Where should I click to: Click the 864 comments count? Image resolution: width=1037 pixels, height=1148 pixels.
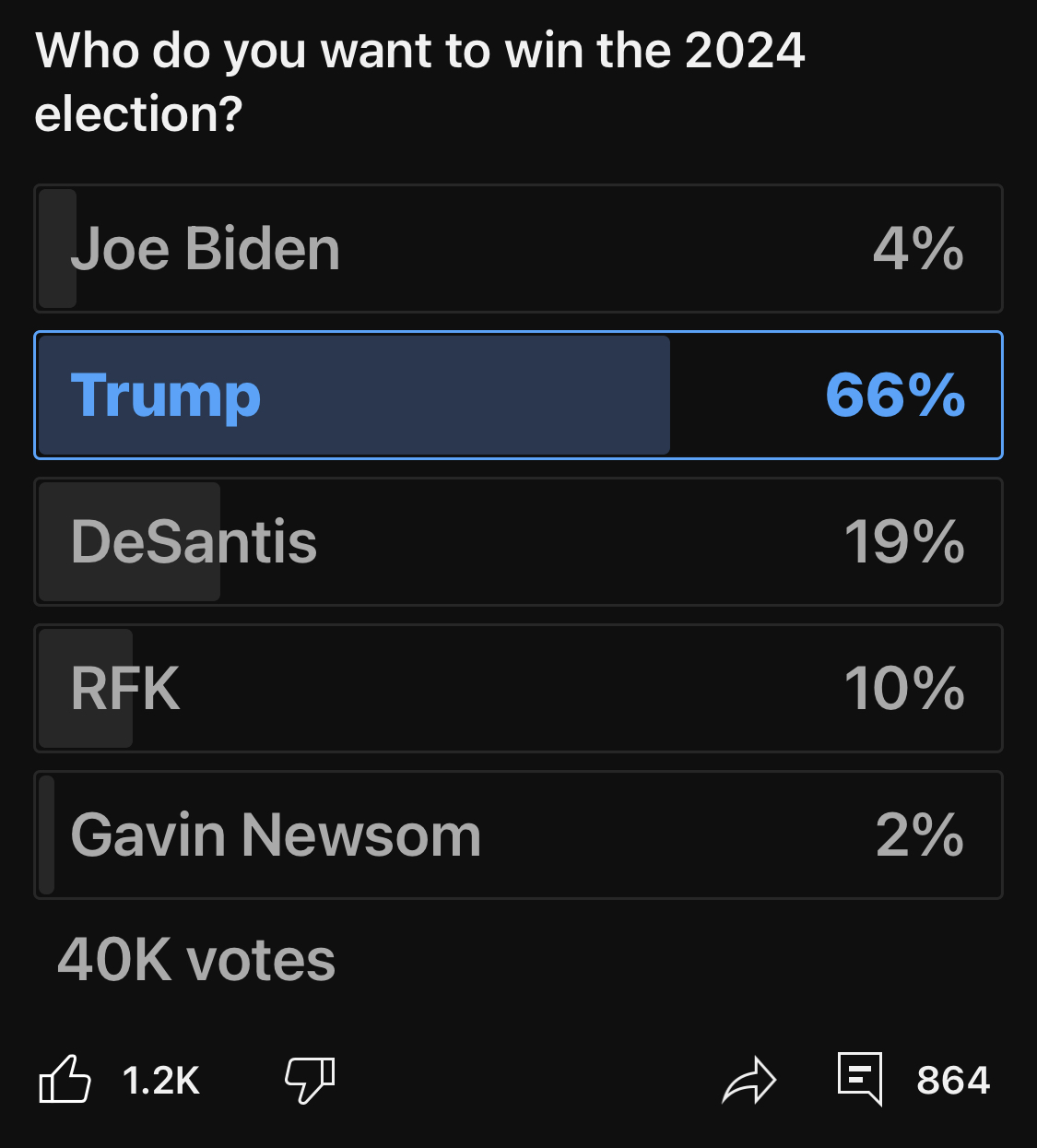(953, 1081)
